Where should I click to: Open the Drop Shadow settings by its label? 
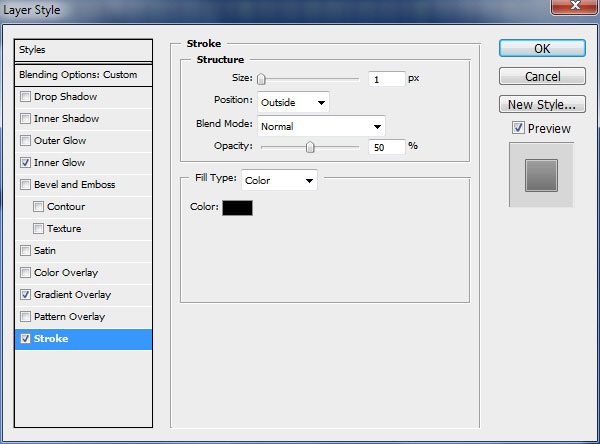[x=65, y=96]
